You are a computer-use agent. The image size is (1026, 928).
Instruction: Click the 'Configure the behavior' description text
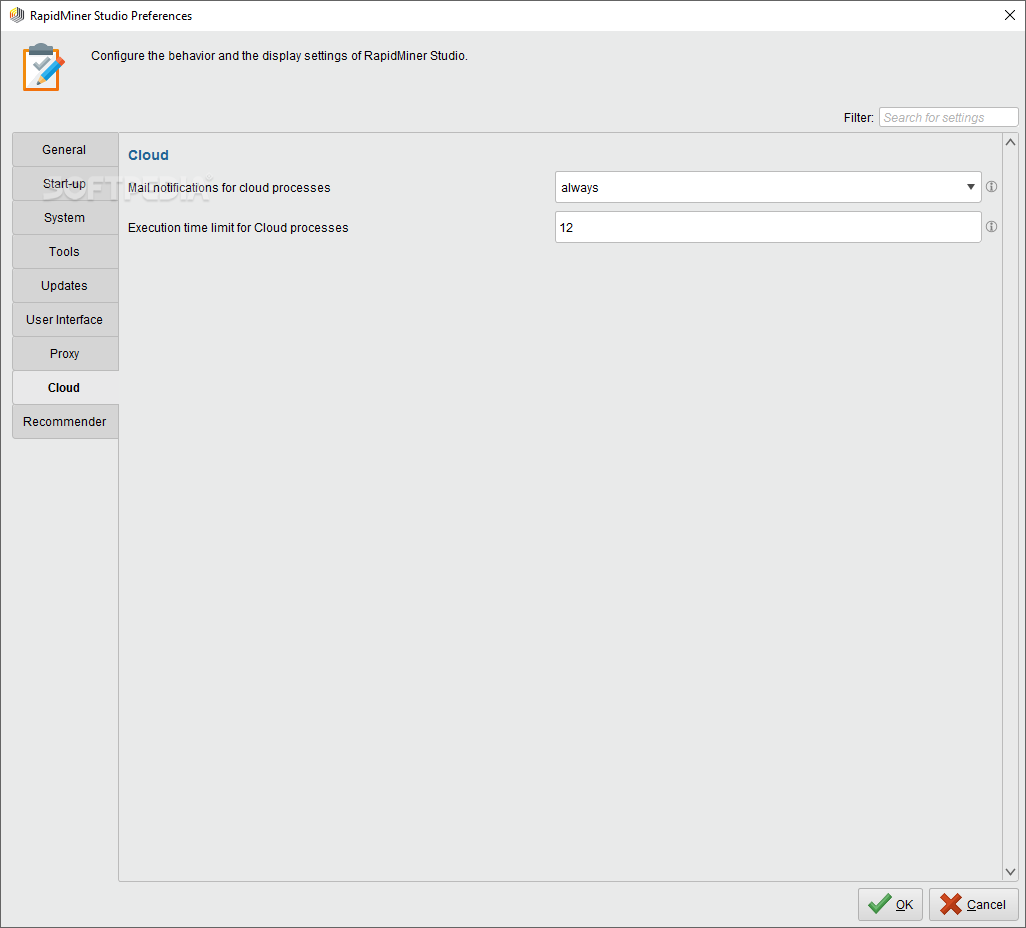pyautogui.click(x=279, y=56)
